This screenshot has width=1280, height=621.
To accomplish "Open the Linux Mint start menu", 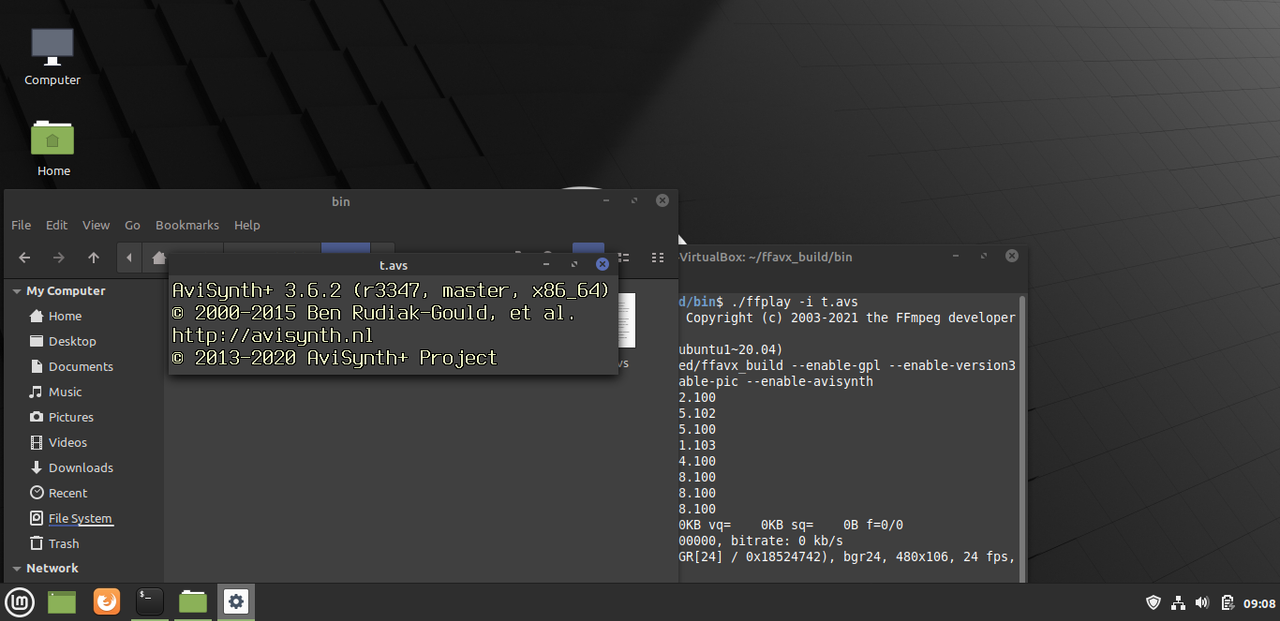I will click(x=20, y=601).
